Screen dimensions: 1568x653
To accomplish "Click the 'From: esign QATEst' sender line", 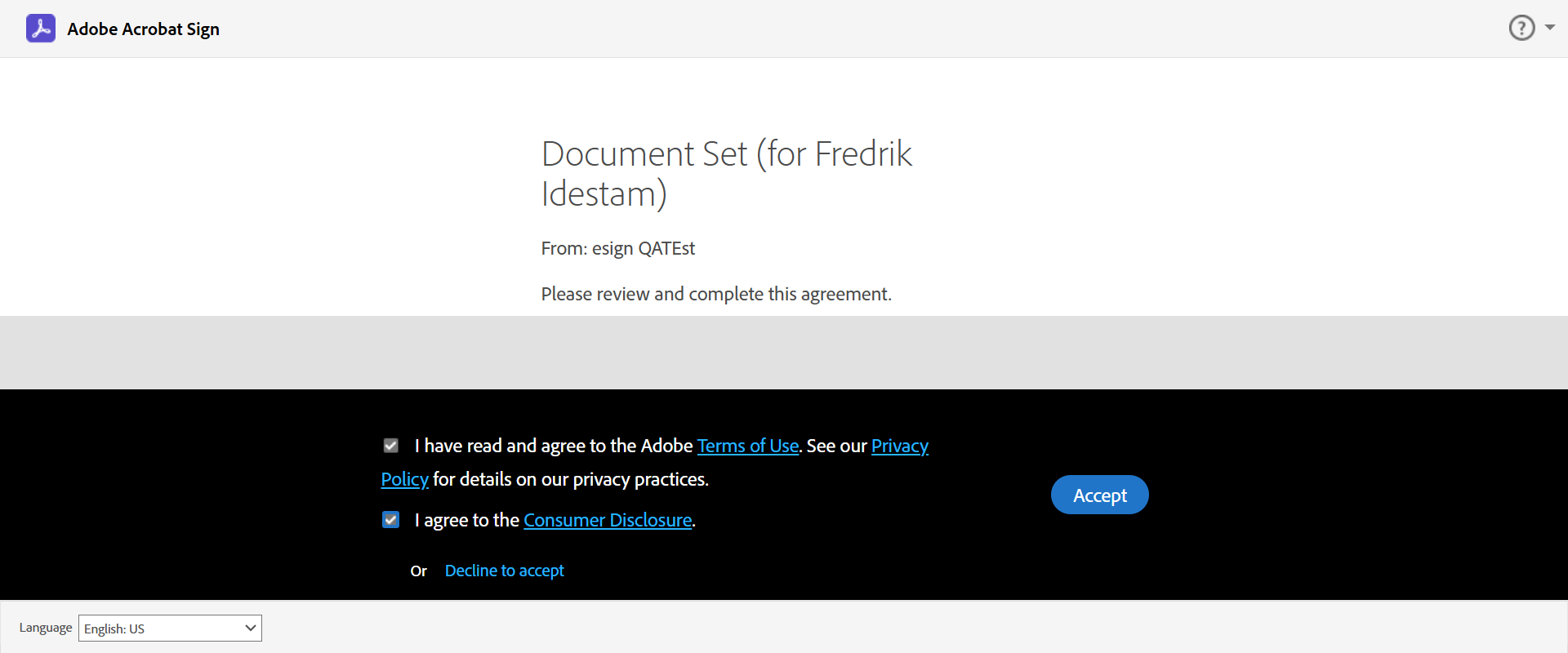I will (x=617, y=248).
